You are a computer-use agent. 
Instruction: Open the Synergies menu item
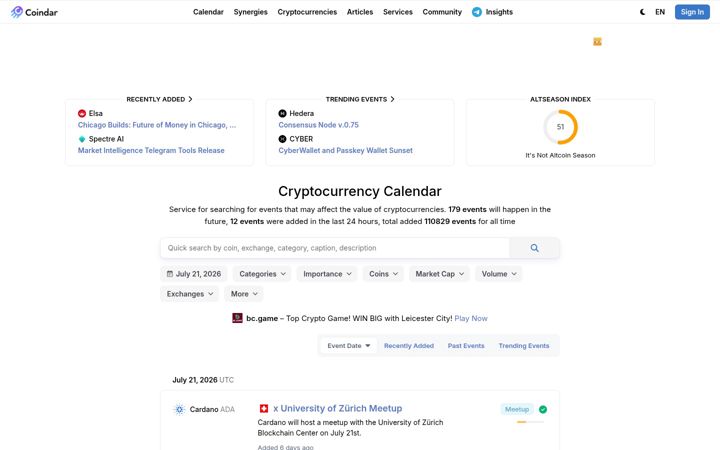point(250,12)
